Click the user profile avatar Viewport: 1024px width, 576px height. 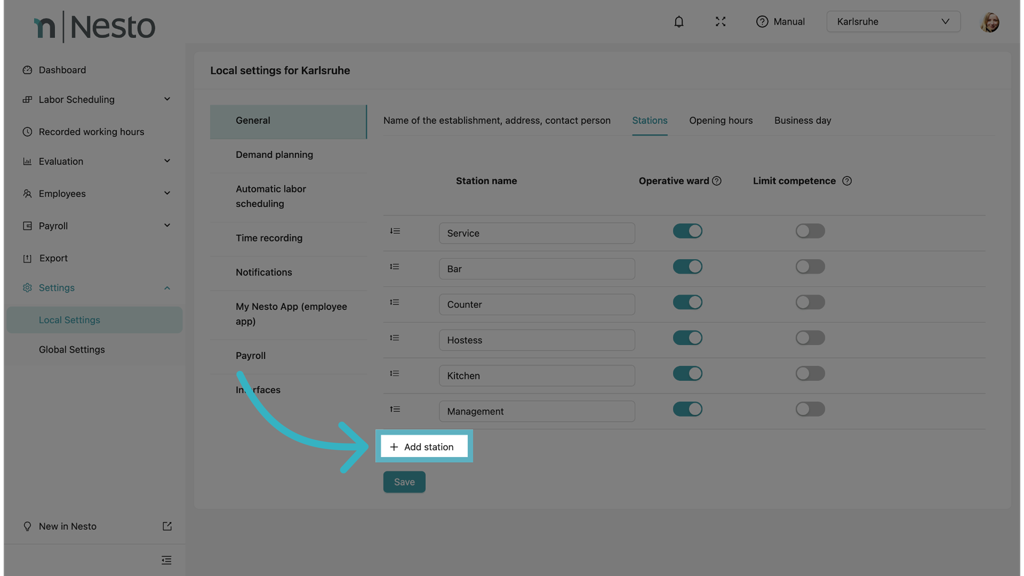click(x=989, y=22)
